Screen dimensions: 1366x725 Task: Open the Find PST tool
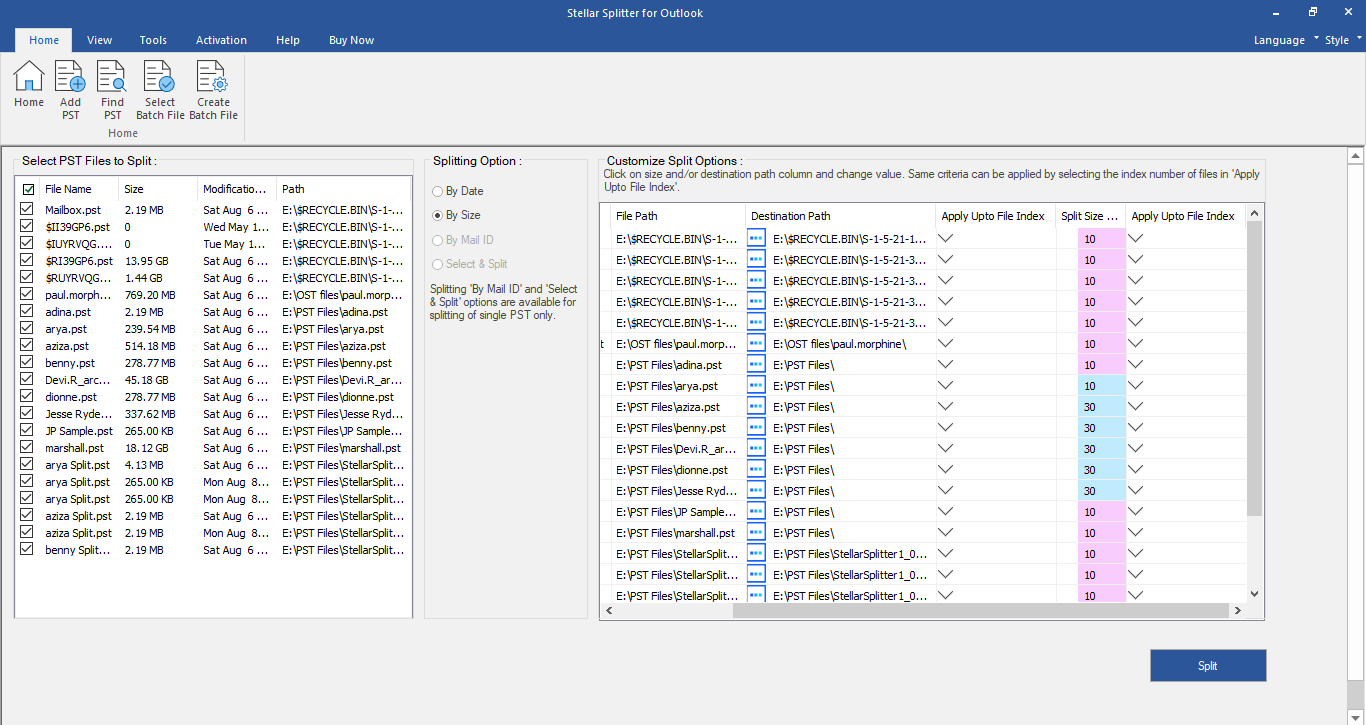pos(112,90)
